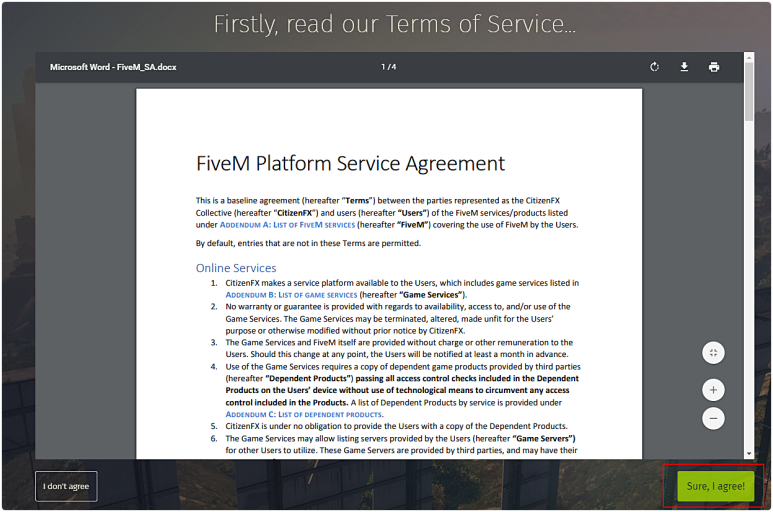
Task: Click the vertical scrollbar thumb
Action: pos(749,92)
